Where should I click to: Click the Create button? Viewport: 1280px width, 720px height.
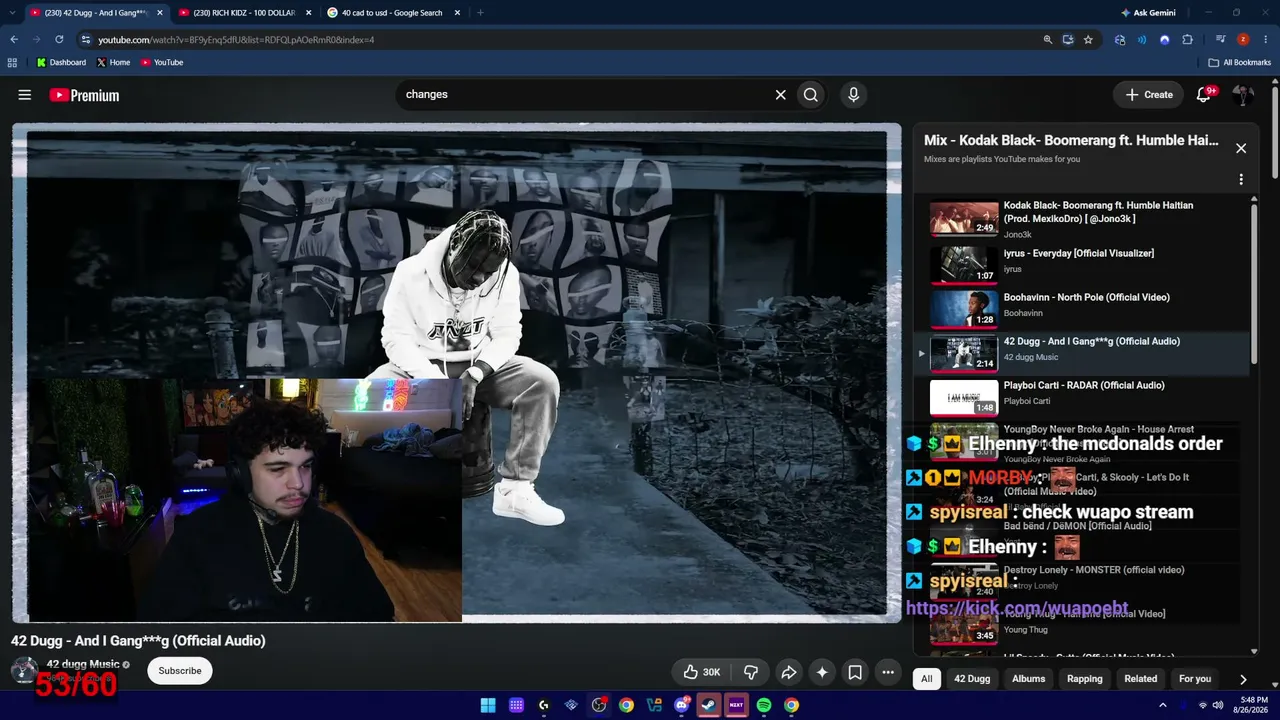click(1148, 95)
